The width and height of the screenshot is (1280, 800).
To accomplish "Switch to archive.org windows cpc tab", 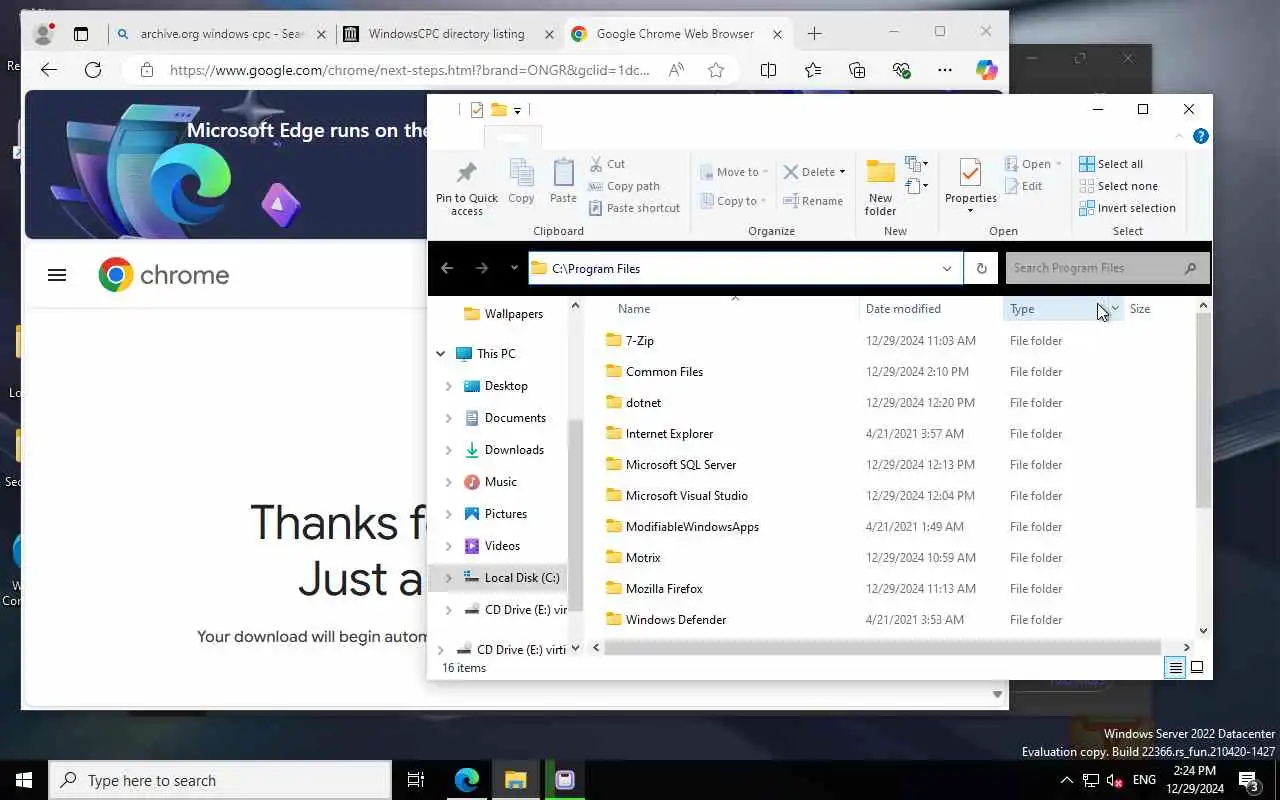I will (x=220, y=34).
